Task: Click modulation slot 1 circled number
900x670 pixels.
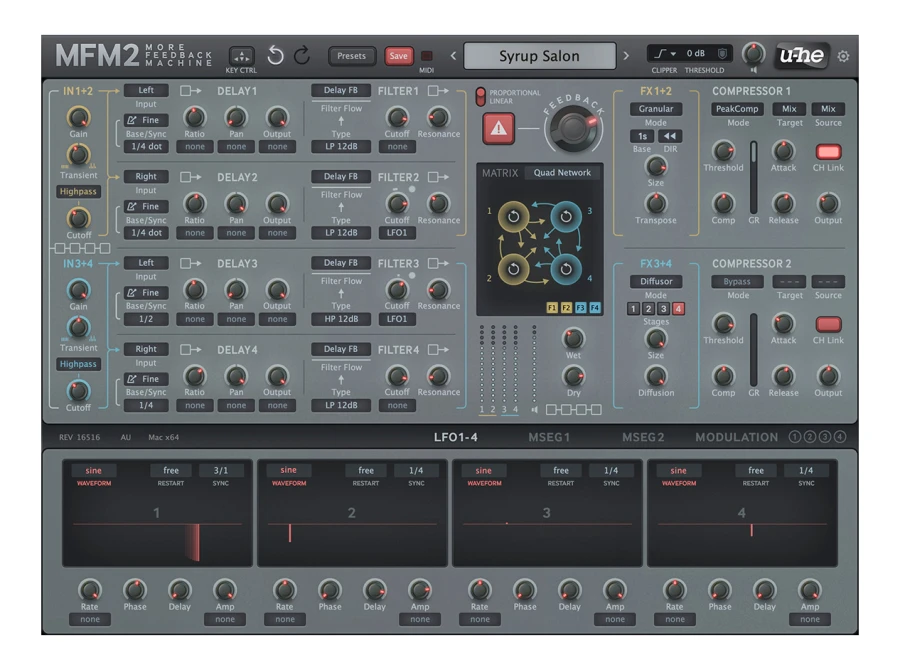Action: (x=795, y=437)
